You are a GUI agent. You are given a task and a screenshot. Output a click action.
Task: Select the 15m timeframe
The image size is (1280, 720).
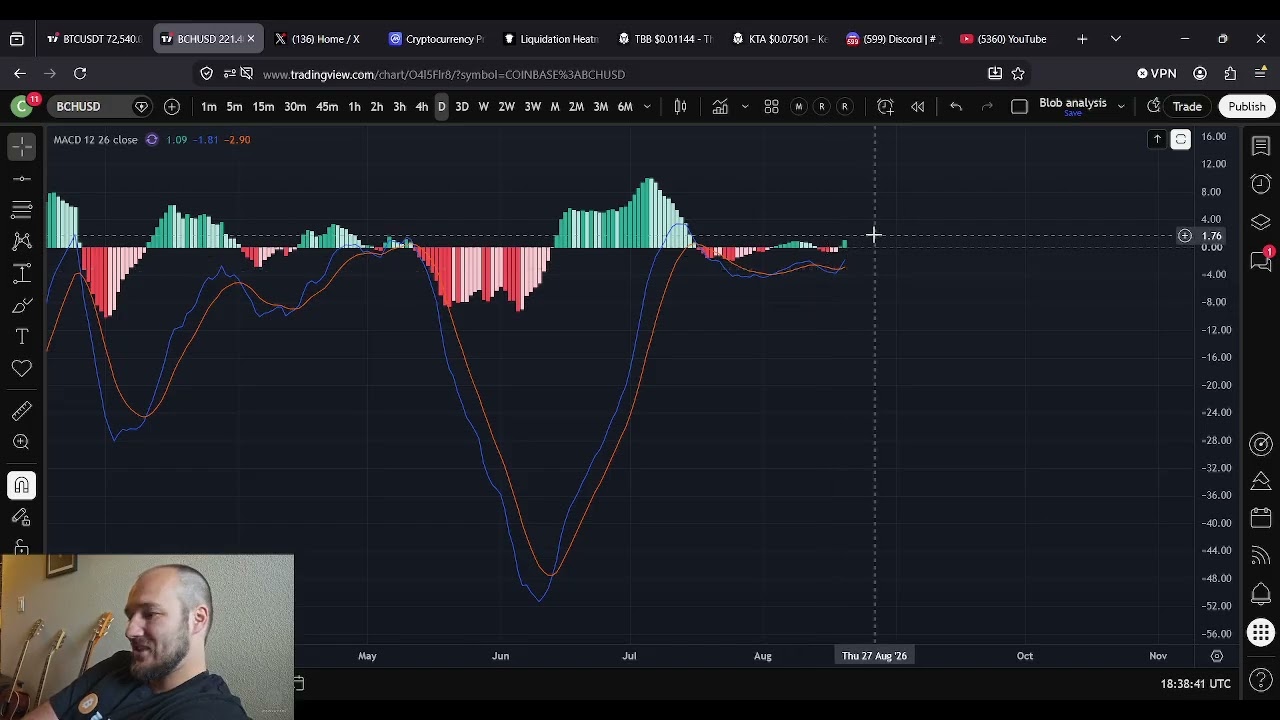(263, 106)
